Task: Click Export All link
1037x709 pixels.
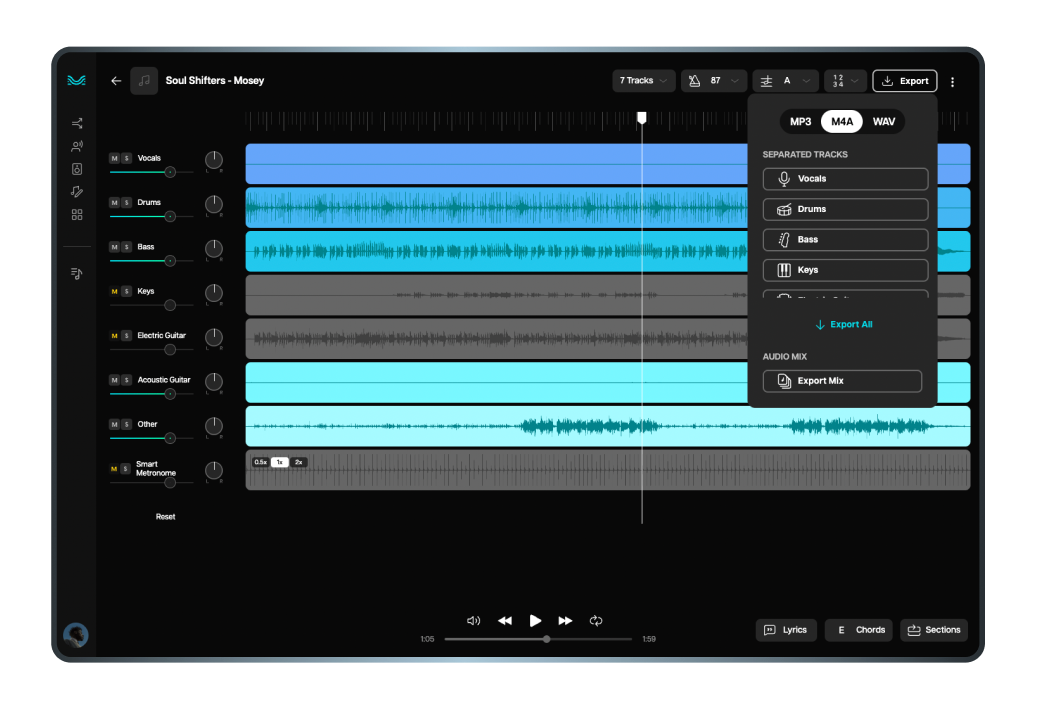Action: (844, 324)
